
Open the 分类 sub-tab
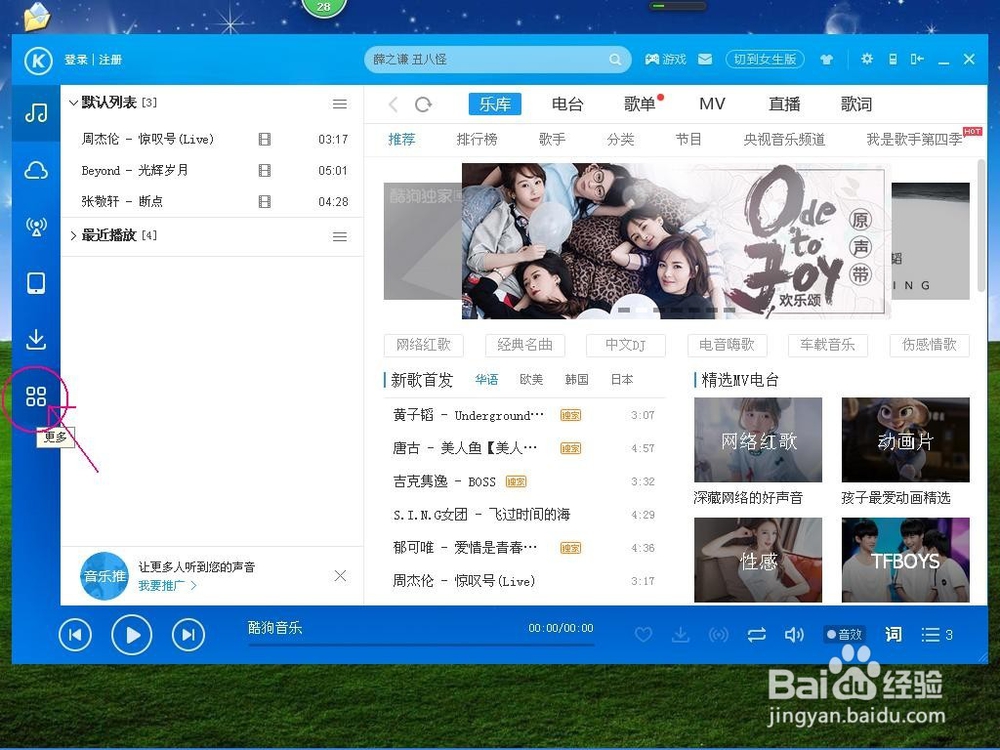621,140
